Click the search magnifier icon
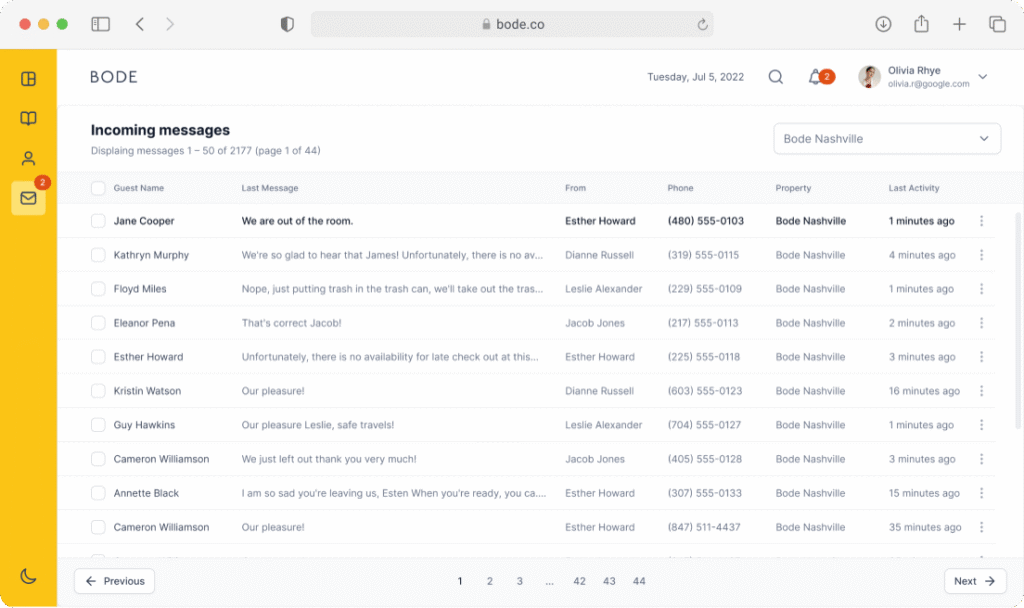The width and height of the screenshot is (1024, 608). [x=775, y=77]
